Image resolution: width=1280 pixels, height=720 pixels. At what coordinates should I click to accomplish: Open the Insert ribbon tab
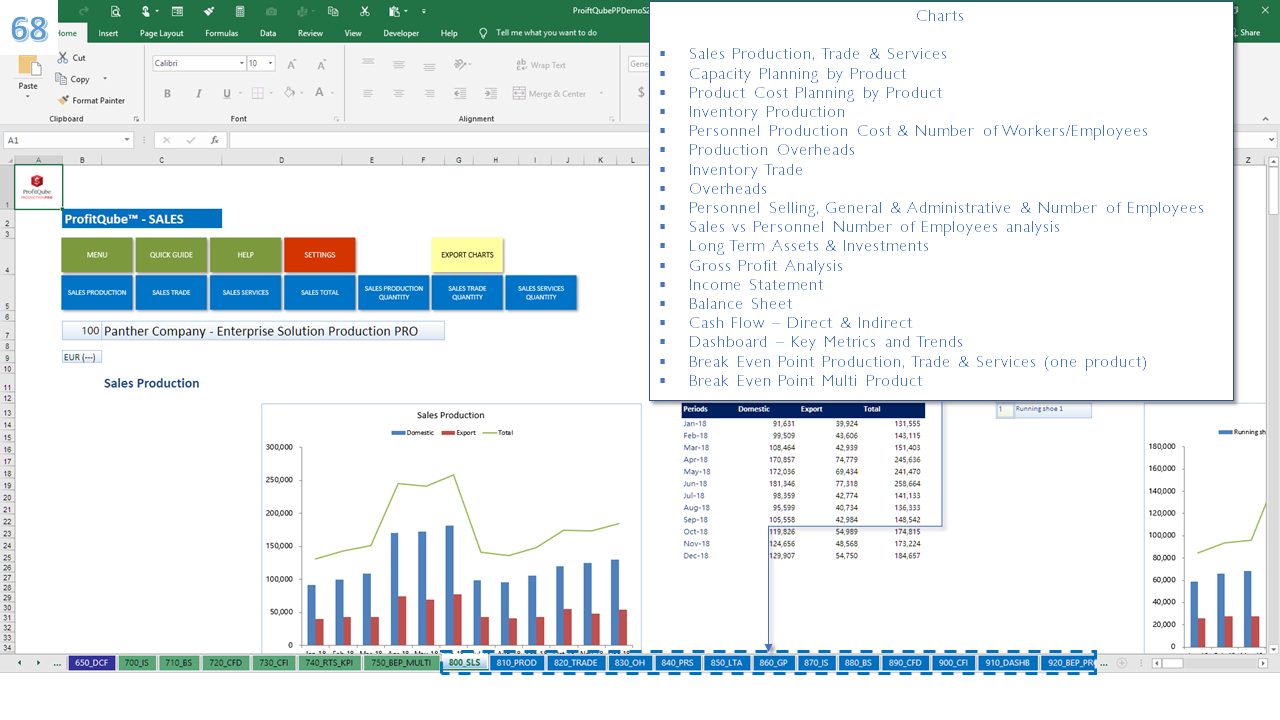[x=108, y=33]
